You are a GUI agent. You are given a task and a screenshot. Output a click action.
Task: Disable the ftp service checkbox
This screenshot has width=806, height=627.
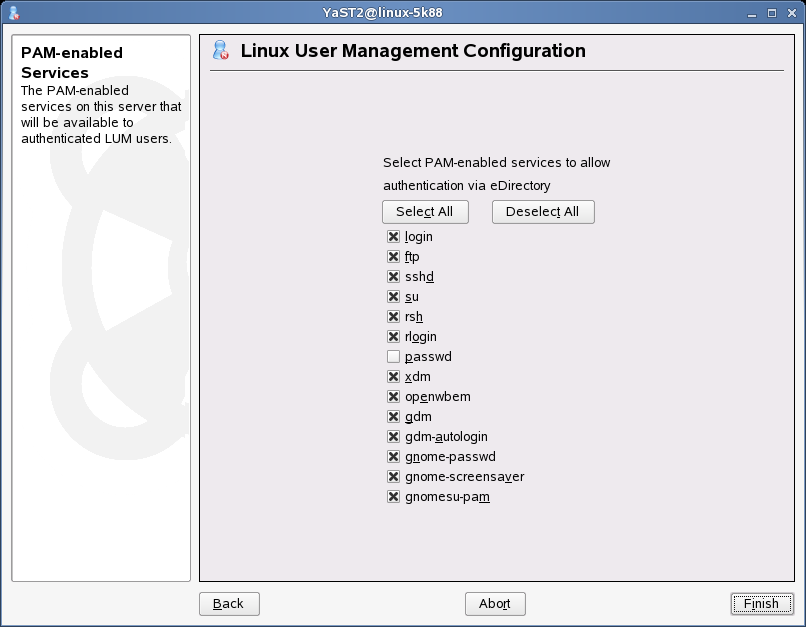pos(393,257)
